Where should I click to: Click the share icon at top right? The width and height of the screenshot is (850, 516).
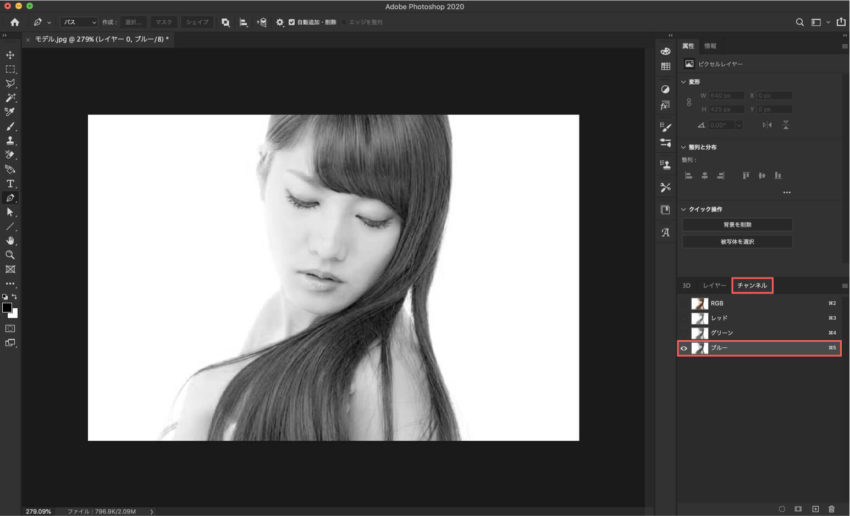pyautogui.click(x=841, y=22)
